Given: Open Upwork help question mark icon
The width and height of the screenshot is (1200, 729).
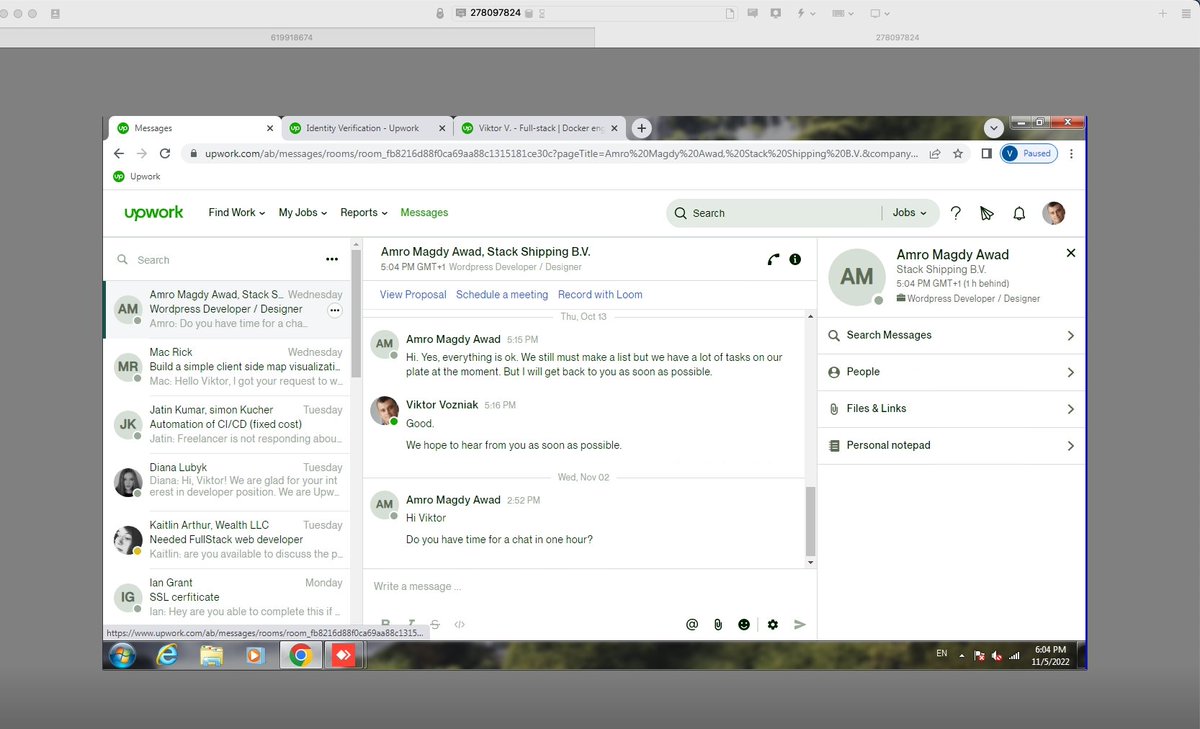Looking at the screenshot, I should 956,213.
